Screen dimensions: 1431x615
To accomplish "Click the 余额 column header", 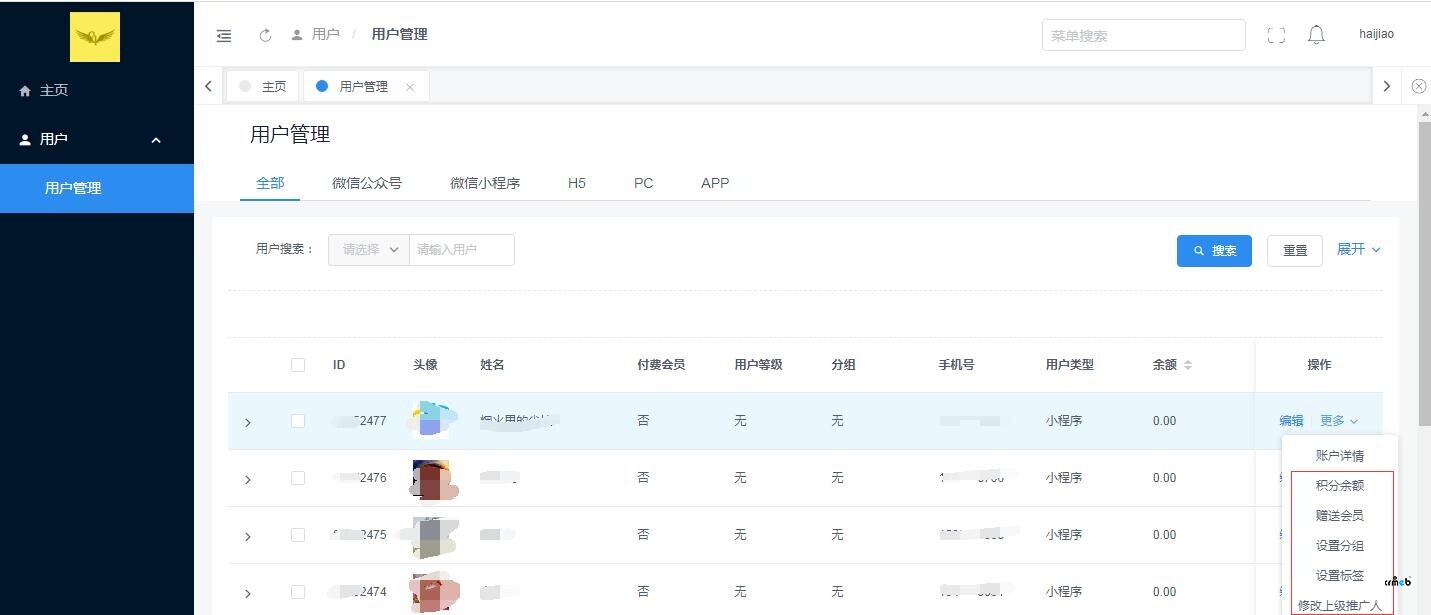I will coord(1165,365).
